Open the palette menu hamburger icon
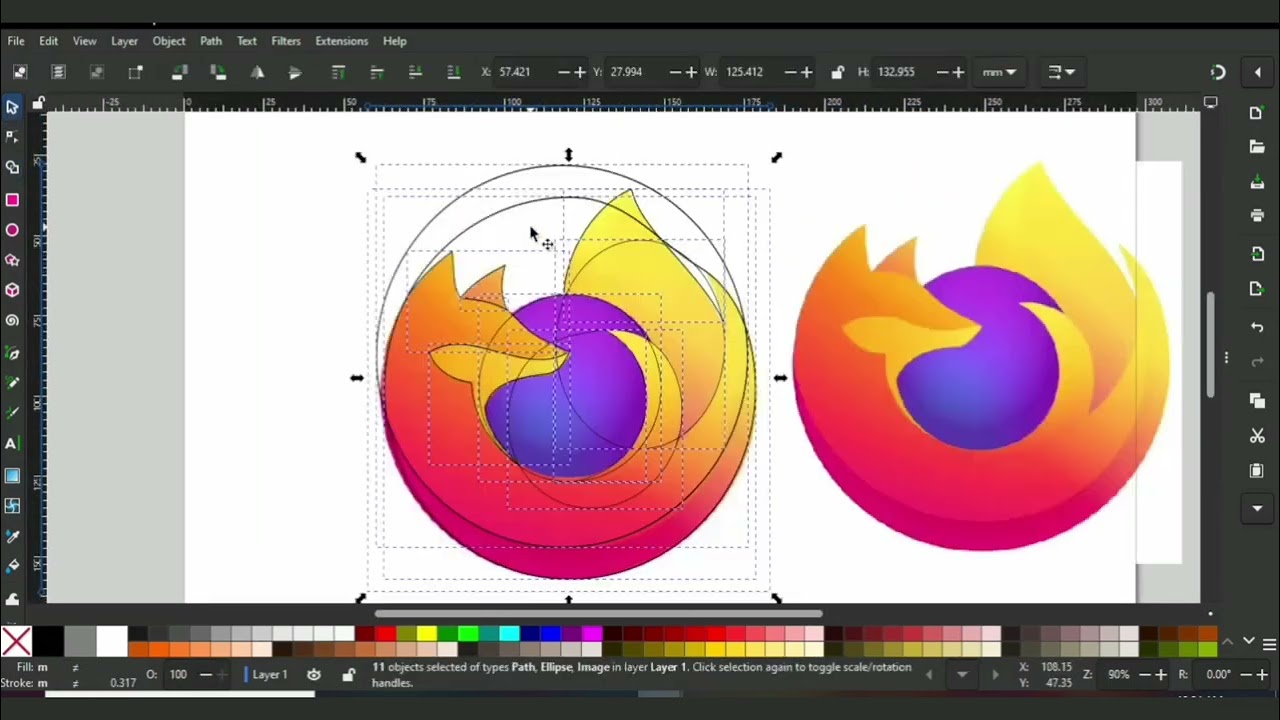This screenshot has width=1280, height=720. click(x=1269, y=643)
